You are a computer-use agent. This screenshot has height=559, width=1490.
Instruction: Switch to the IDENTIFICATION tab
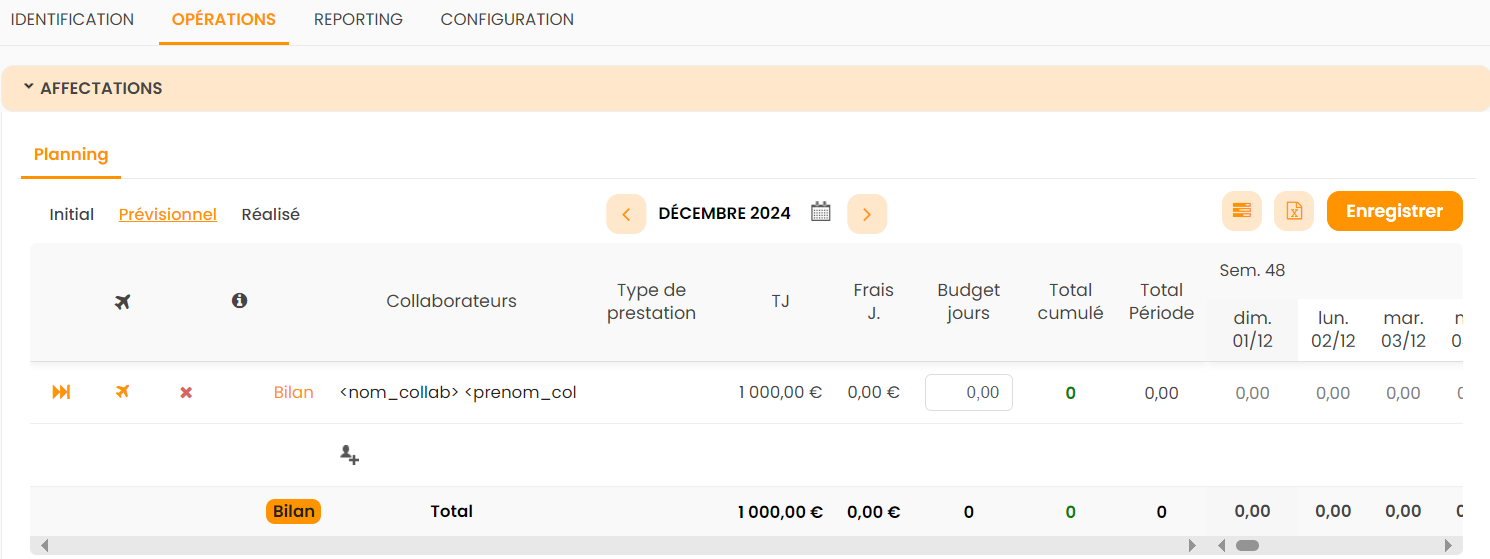[x=72, y=20]
